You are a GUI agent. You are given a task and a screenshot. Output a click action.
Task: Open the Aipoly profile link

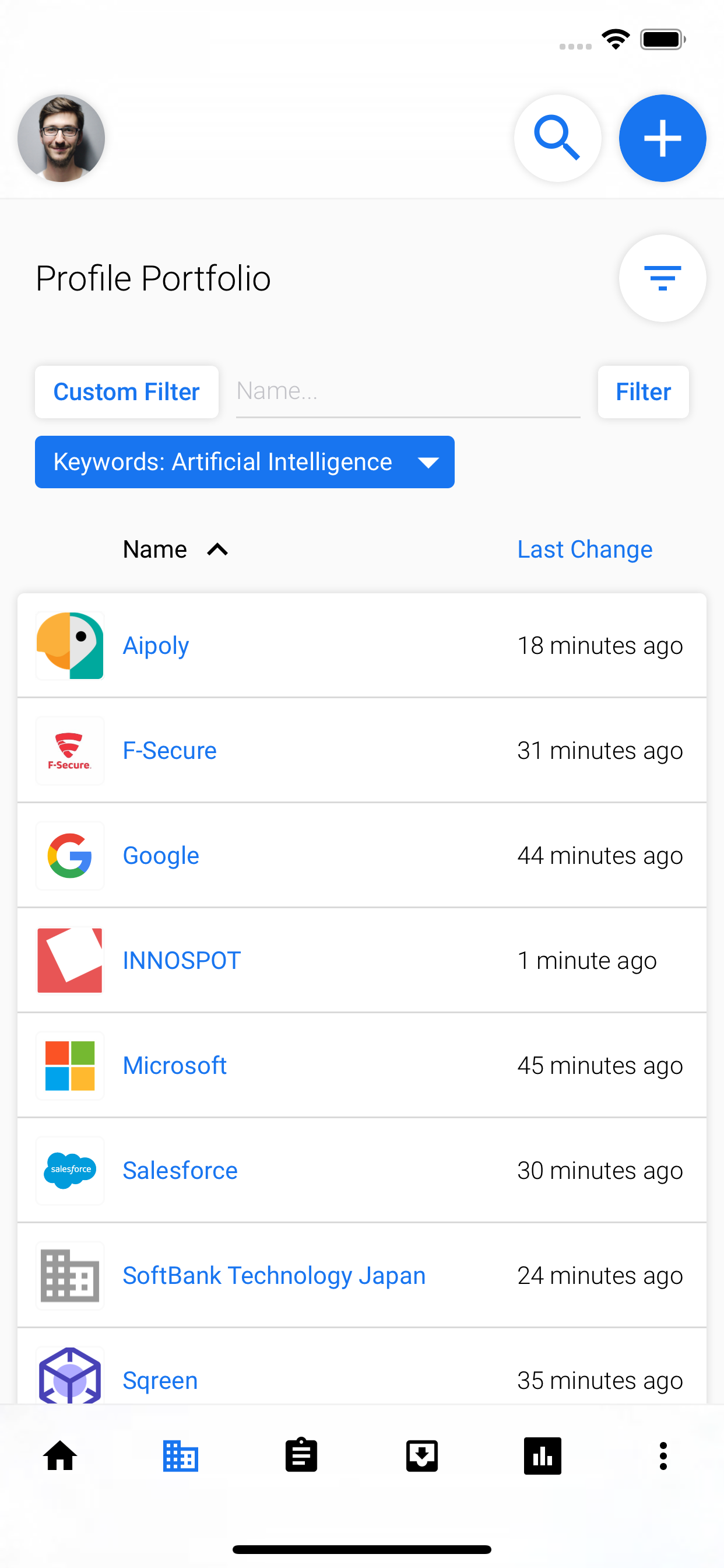156,645
